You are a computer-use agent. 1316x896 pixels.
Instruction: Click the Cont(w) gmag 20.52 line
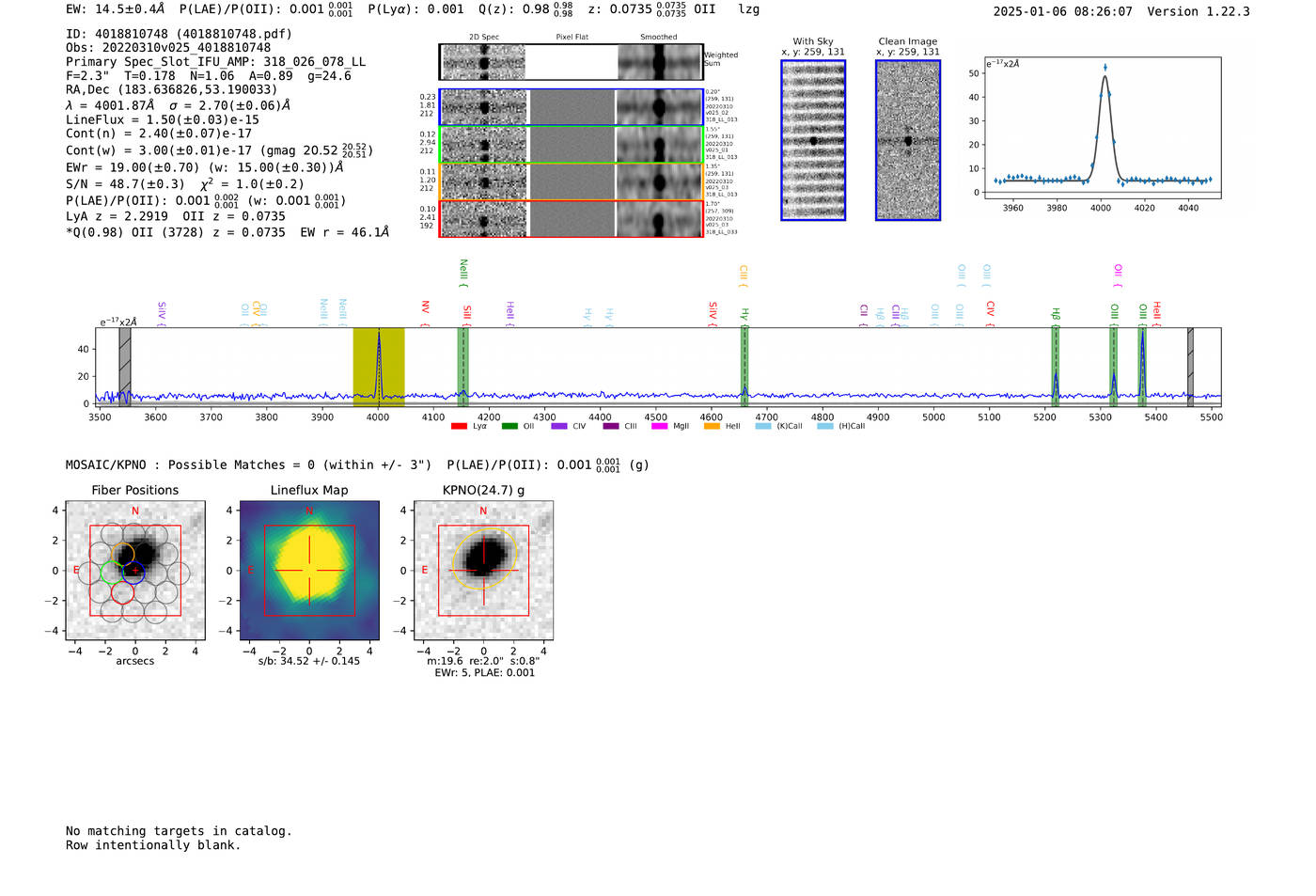(220, 150)
